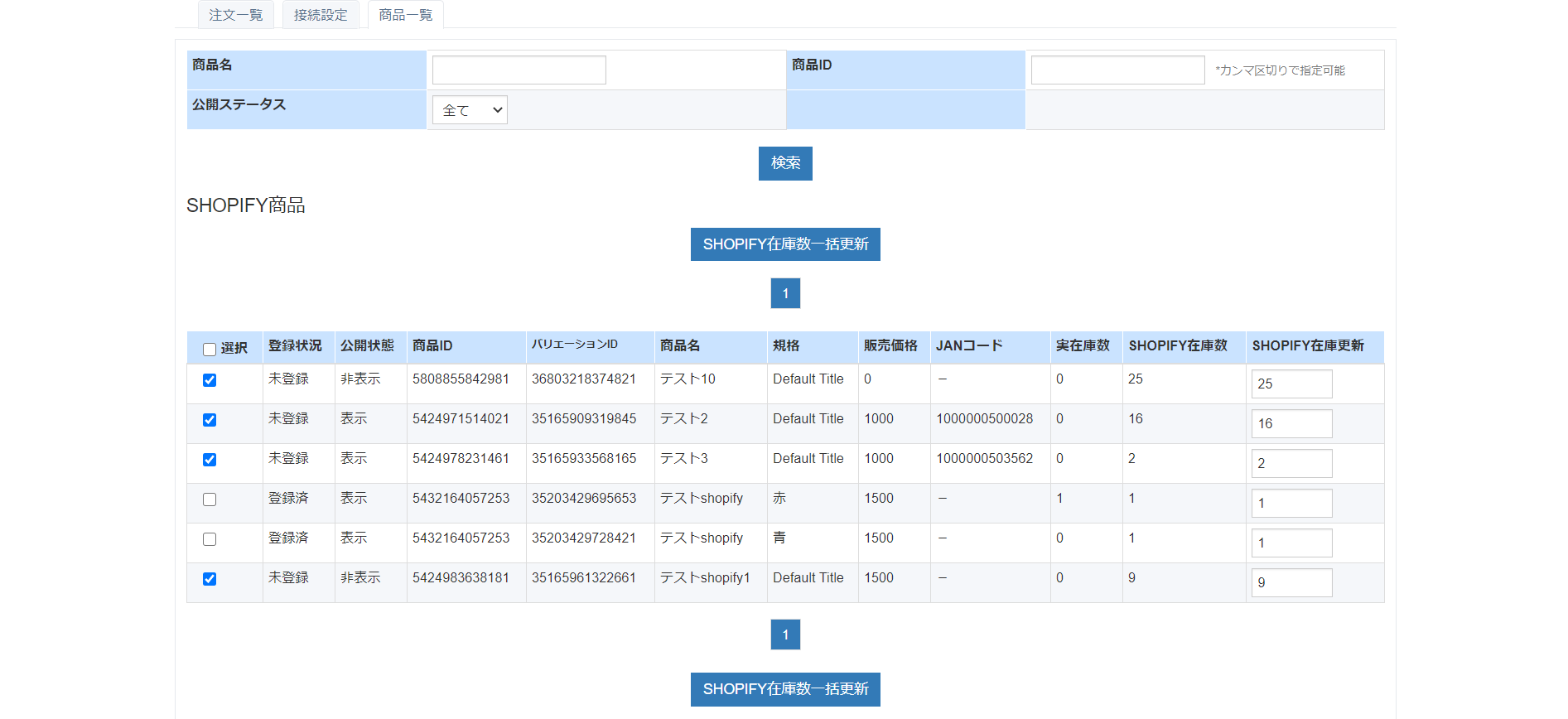
Task: Click product ID 5424971514021
Action: 461,418
